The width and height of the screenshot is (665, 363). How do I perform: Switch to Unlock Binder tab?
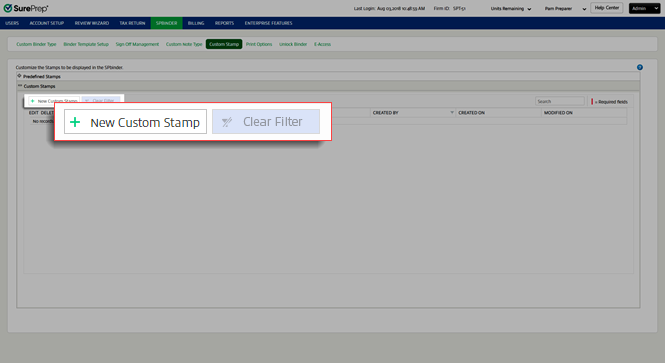click(293, 44)
